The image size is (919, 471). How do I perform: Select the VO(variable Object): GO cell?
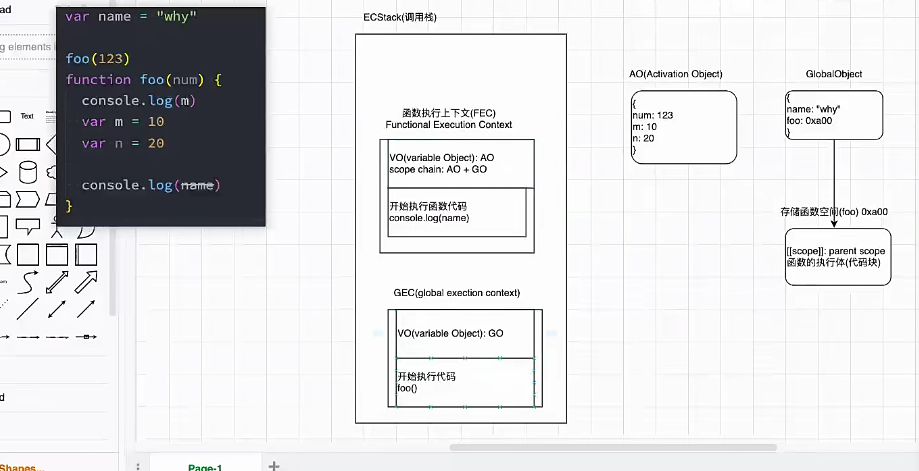click(x=465, y=334)
